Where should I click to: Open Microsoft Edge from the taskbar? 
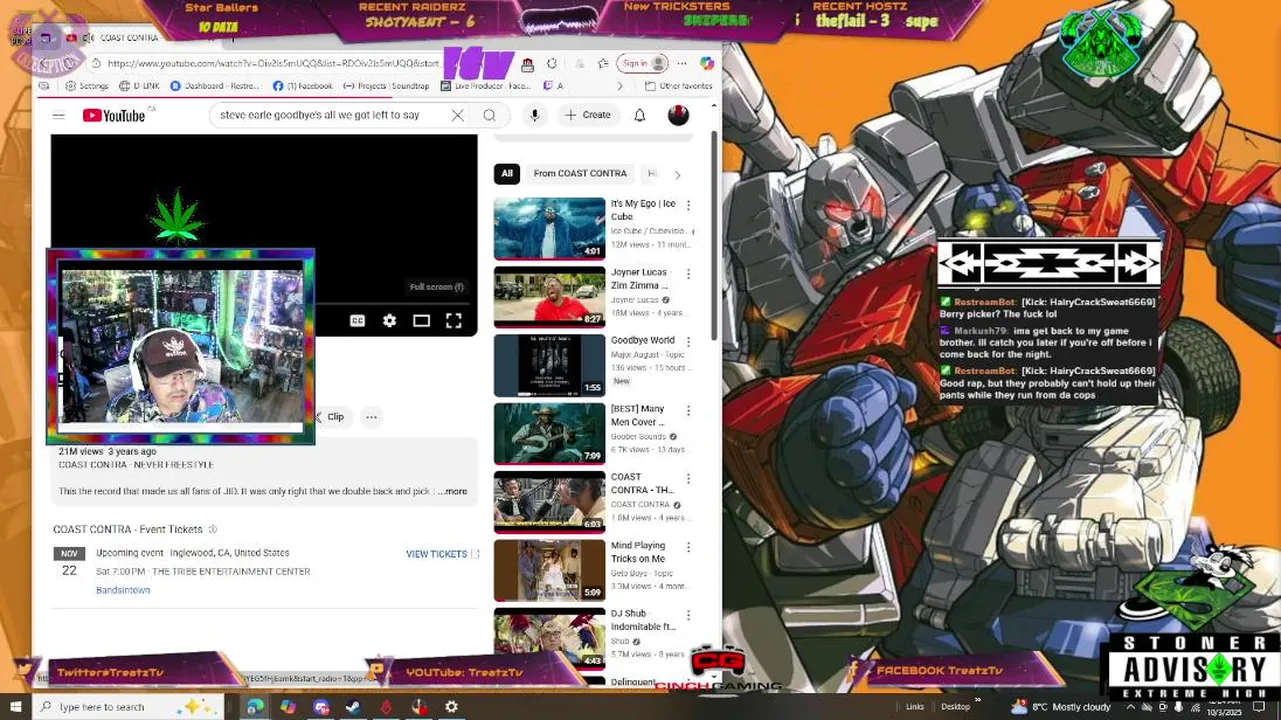click(x=255, y=707)
